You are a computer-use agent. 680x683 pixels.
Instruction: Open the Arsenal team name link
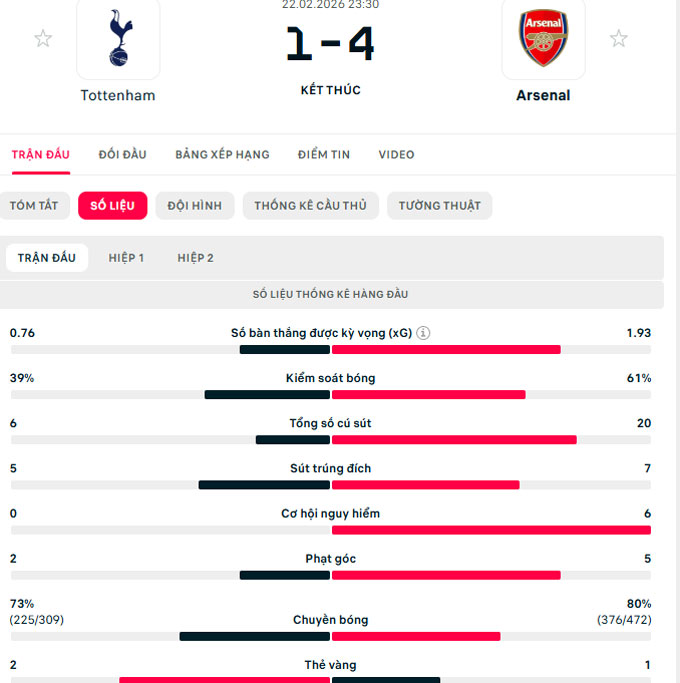pos(543,96)
